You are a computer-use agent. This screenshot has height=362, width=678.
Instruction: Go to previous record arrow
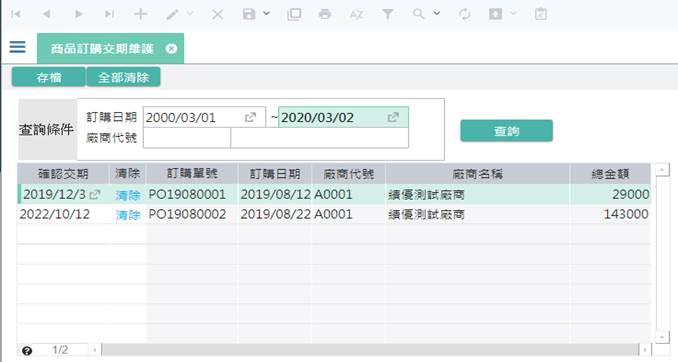(47, 14)
